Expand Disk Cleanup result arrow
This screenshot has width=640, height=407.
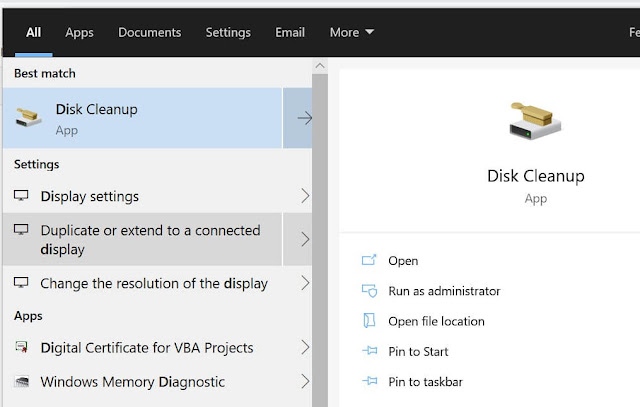(x=304, y=118)
